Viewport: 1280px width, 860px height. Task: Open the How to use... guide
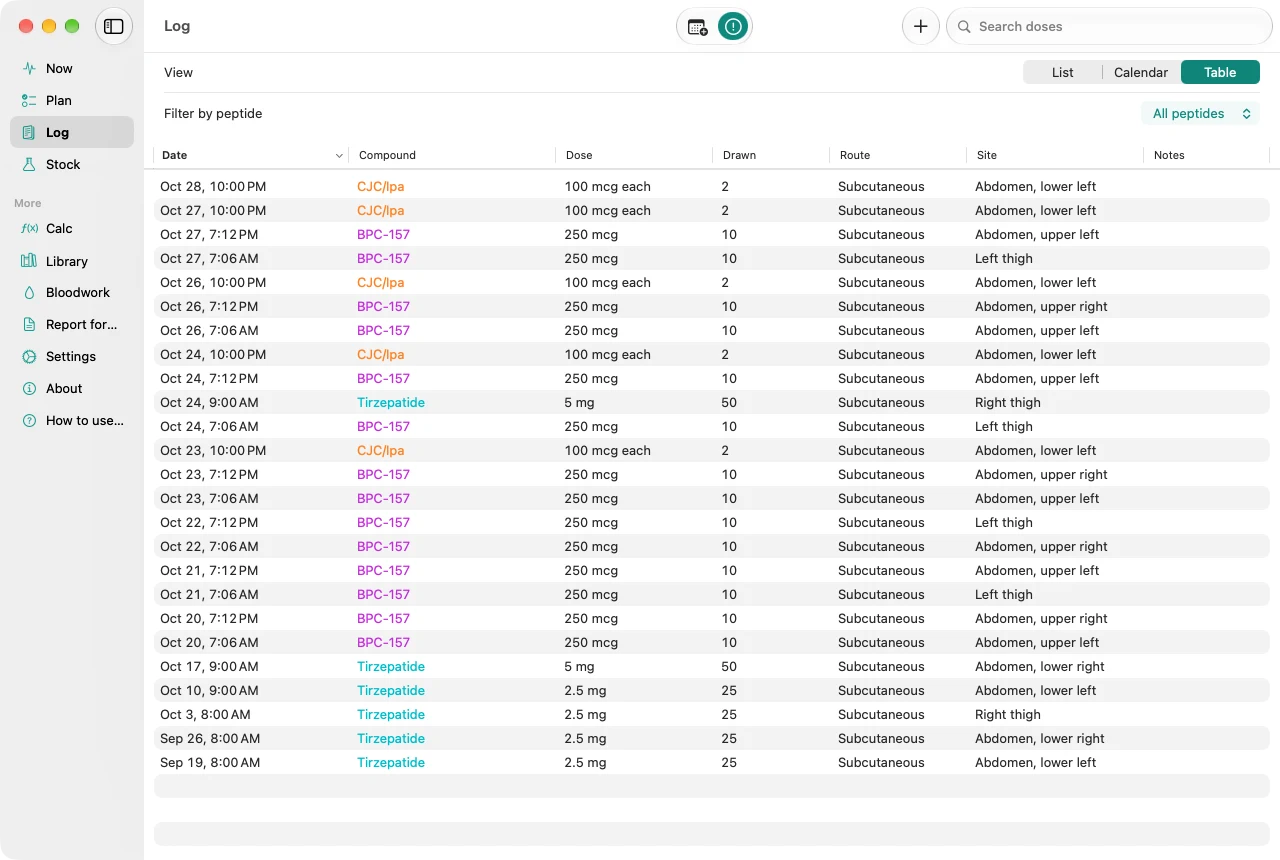72,420
